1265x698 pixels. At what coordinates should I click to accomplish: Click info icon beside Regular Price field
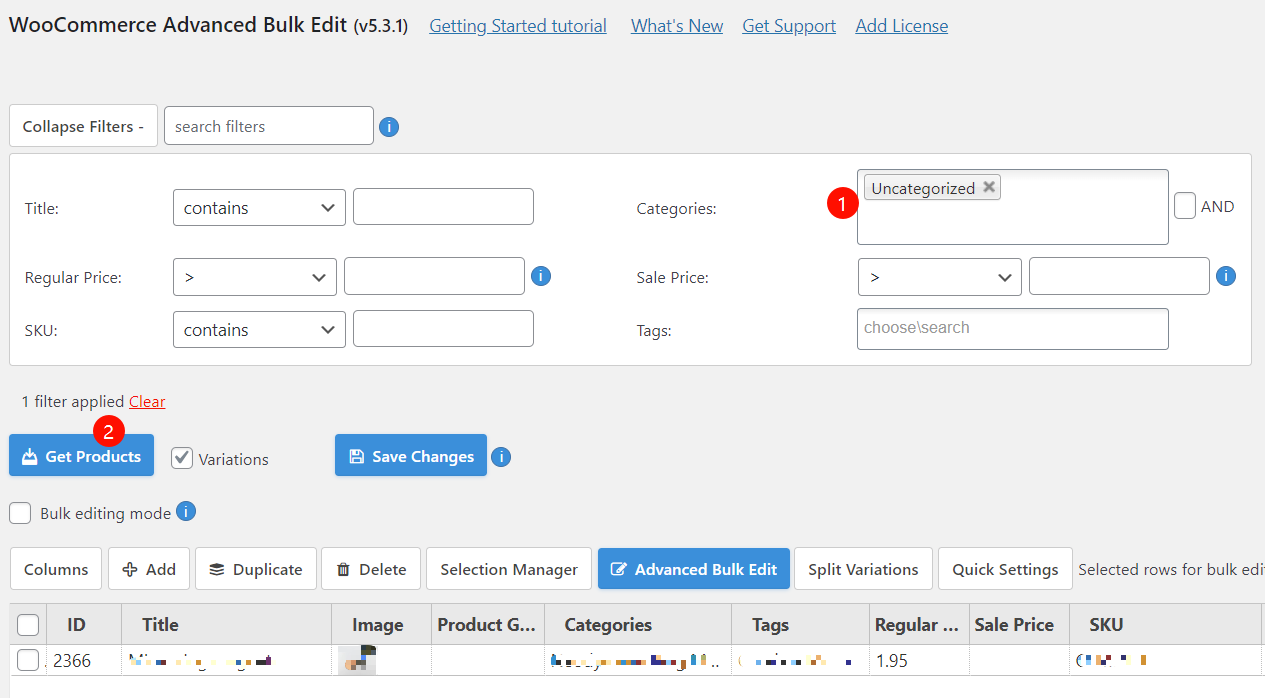click(x=541, y=276)
